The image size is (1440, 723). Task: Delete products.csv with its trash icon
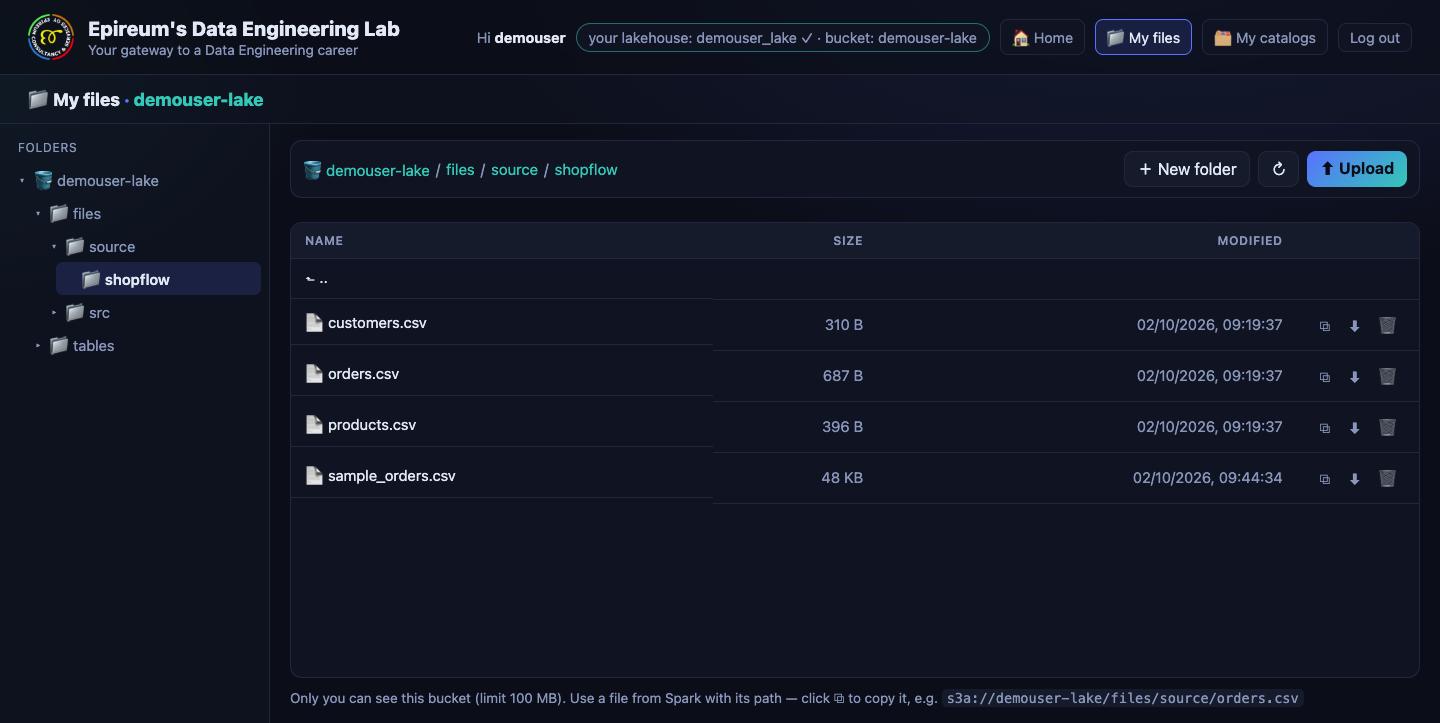(x=1387, y=427)
